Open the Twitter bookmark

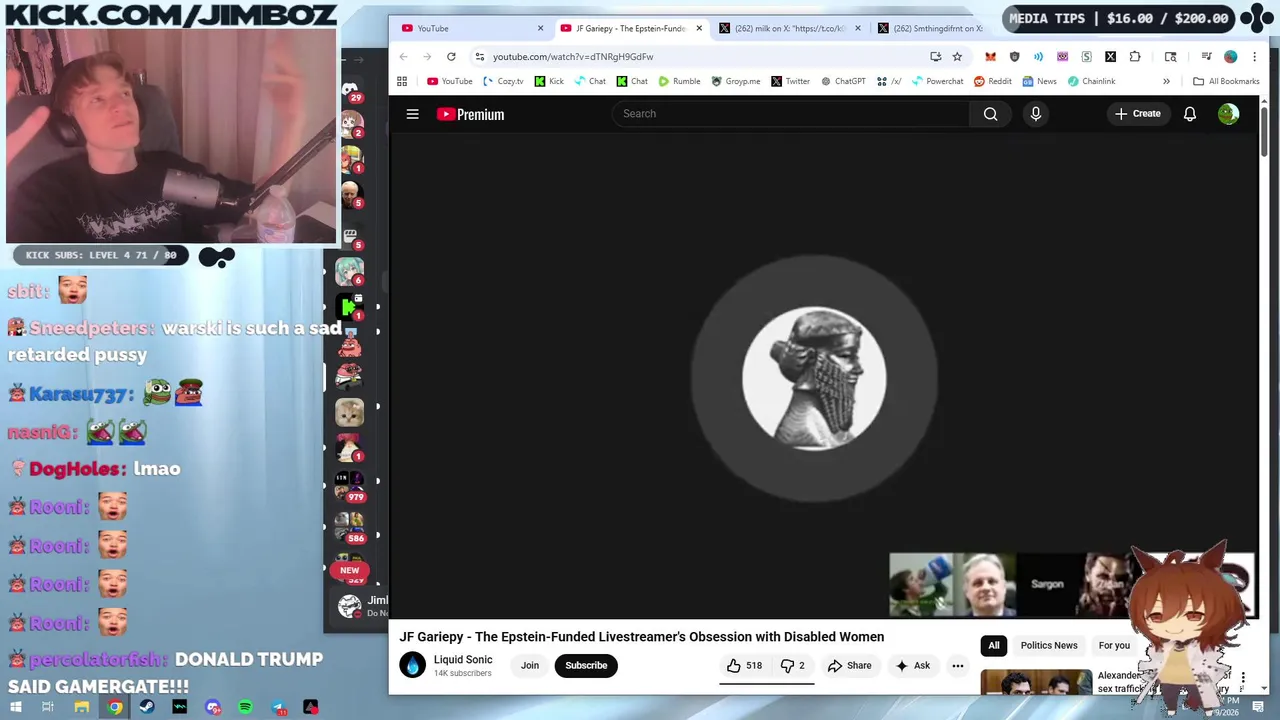(x=790, y=81)
